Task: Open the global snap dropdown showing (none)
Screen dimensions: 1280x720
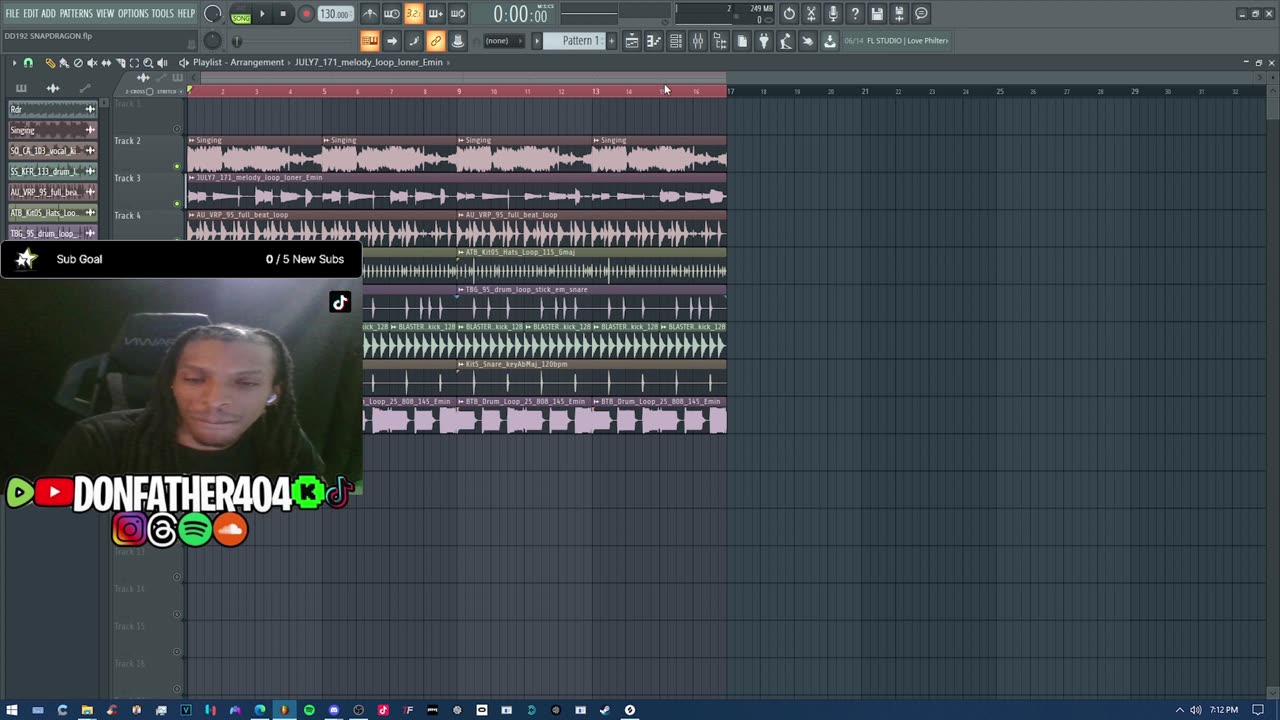Action: pyautogui.click(x=503, y=41)
